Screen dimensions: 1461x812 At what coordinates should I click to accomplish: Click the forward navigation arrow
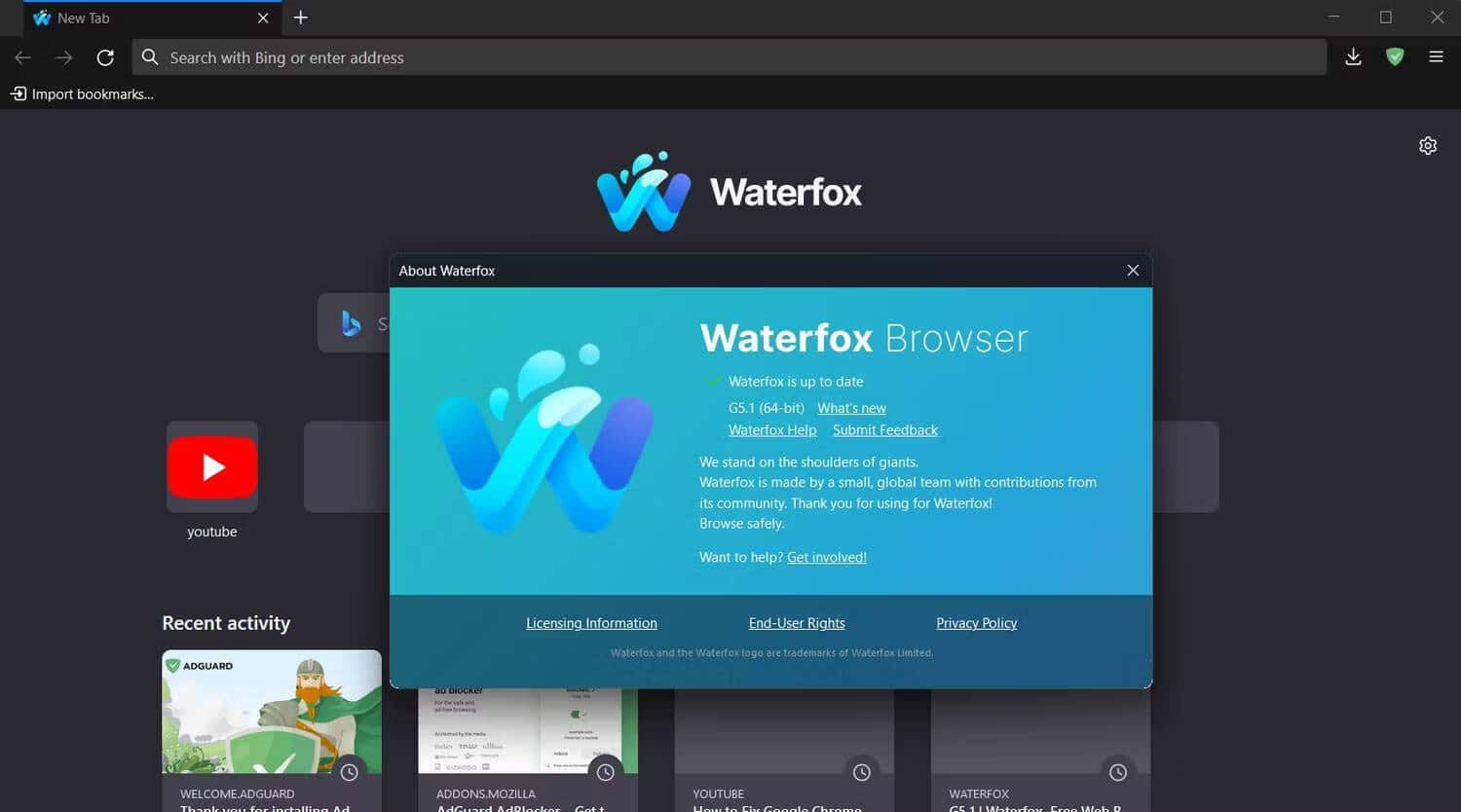64,57
